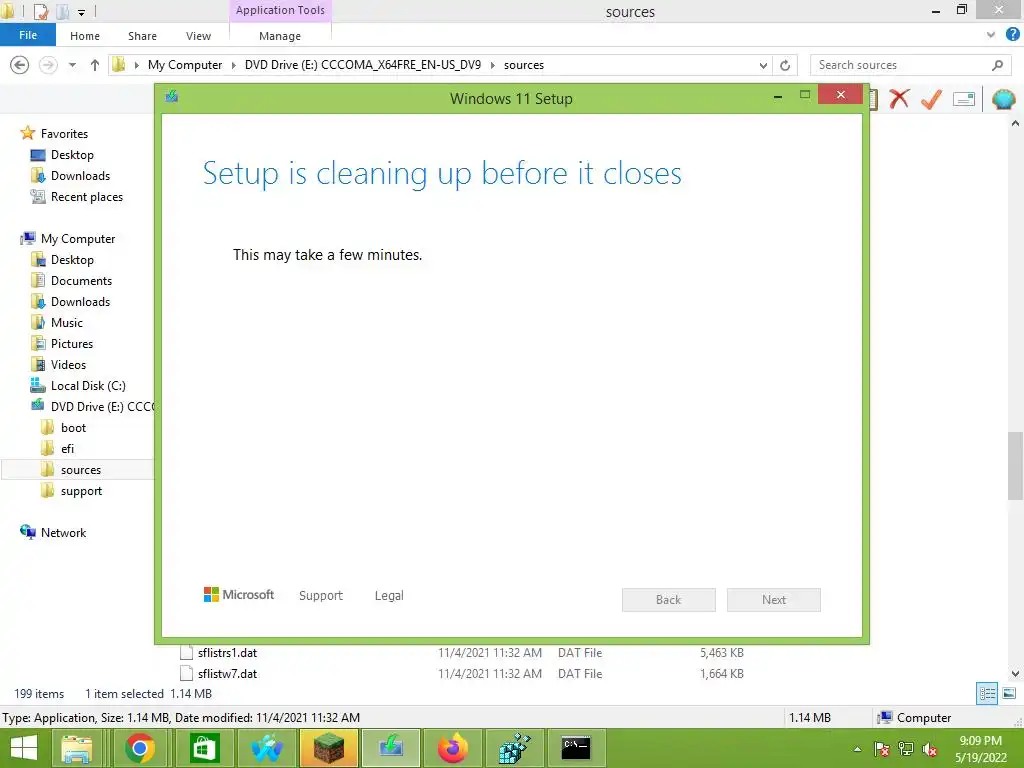
Task: Open the Windows Start button
Action: click(24, 748)
